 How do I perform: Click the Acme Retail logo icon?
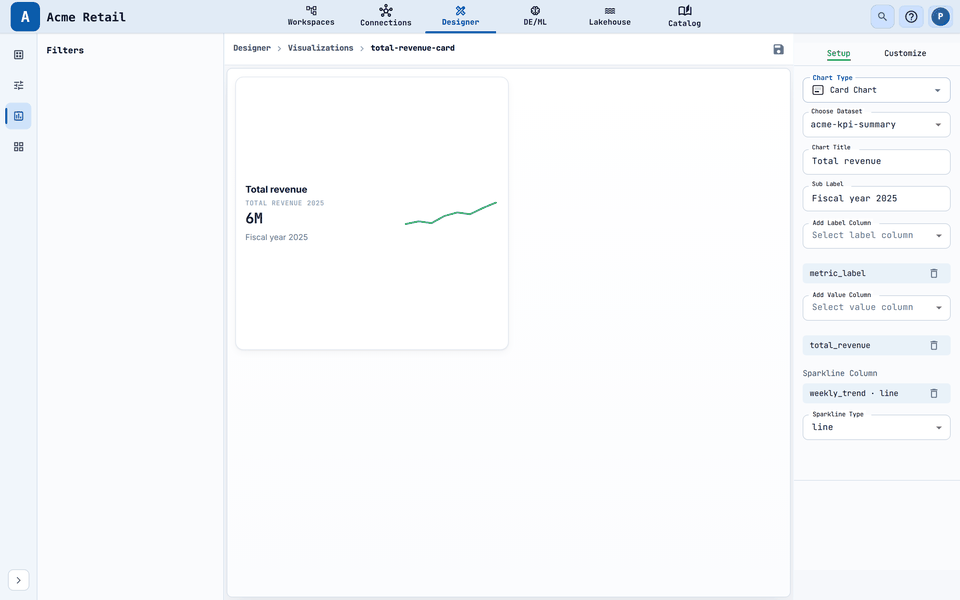pos(25,17)
